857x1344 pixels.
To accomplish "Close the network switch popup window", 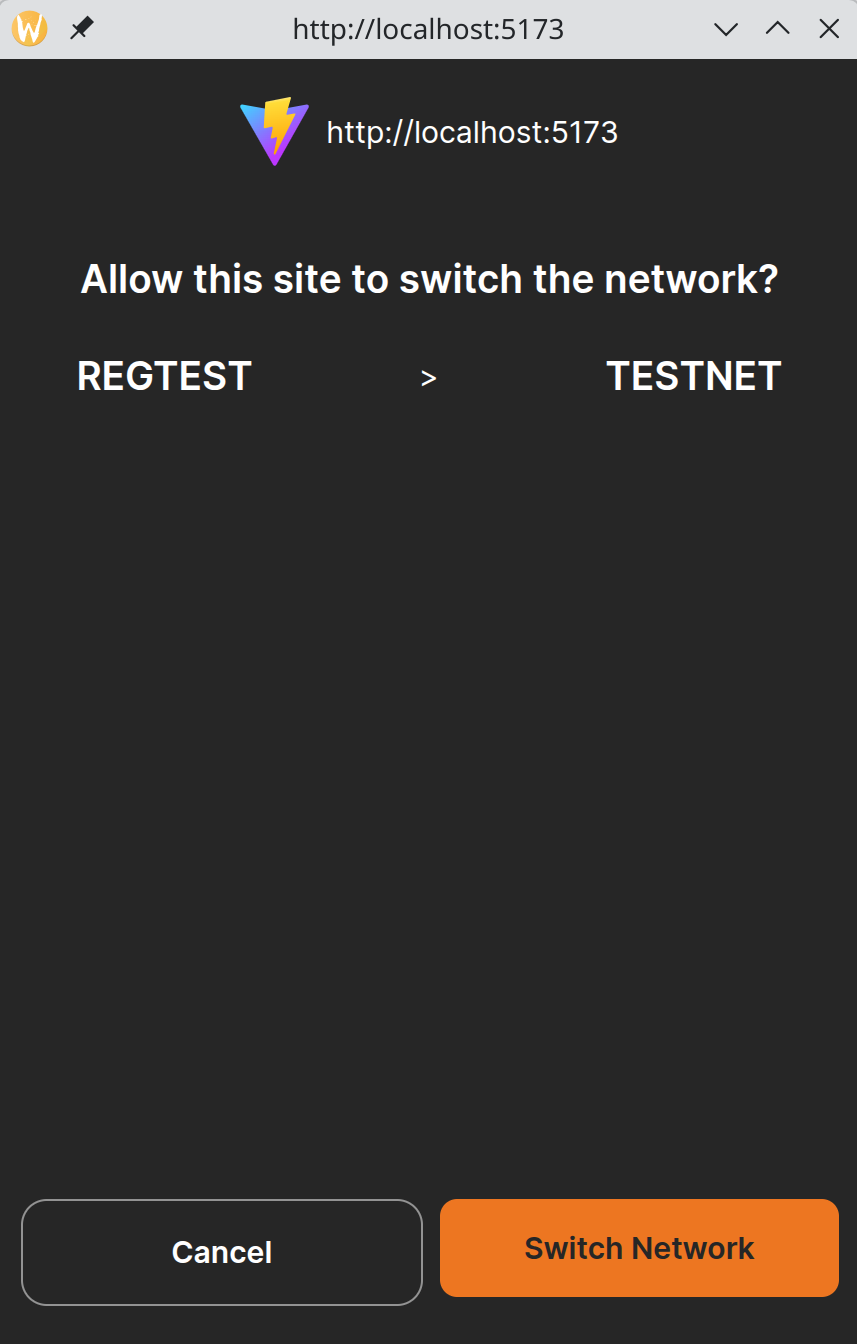I will tap(829, 29).
